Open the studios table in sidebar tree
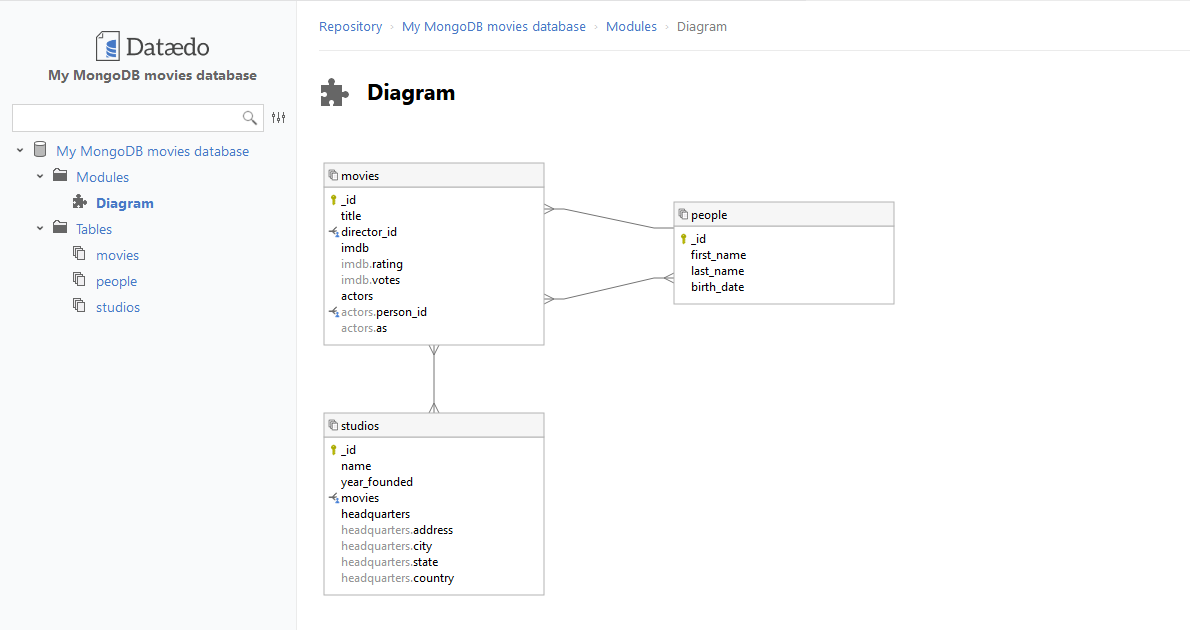 118,307
